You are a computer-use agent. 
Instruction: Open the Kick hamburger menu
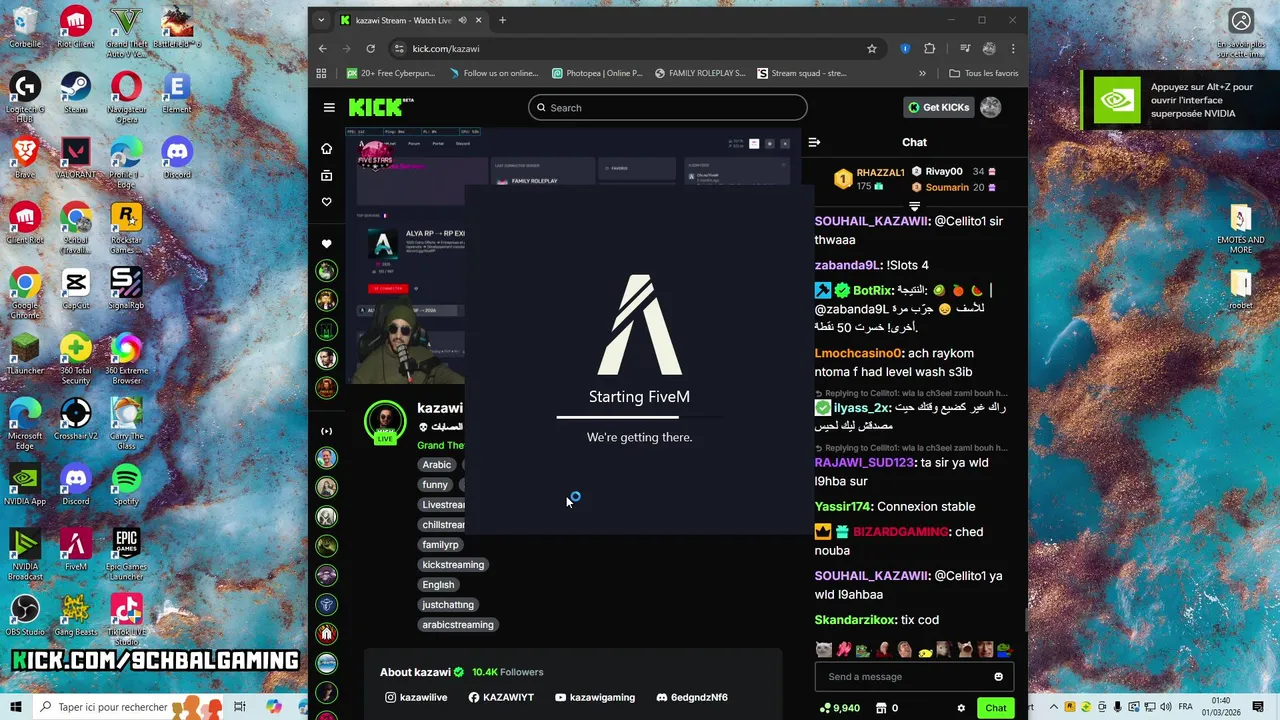pos(329,108)
